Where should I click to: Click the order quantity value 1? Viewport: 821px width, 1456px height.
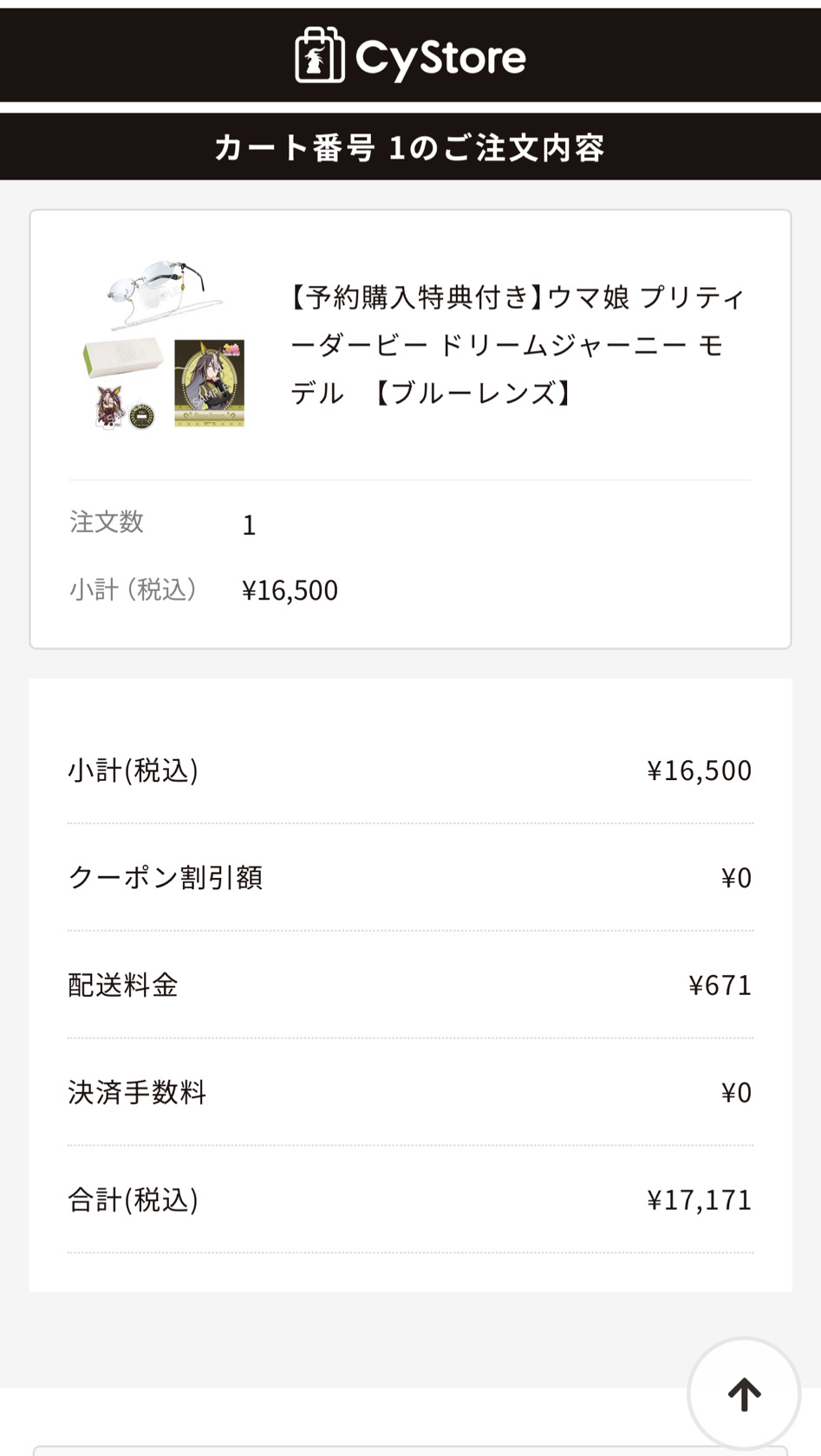pos(249,525)
